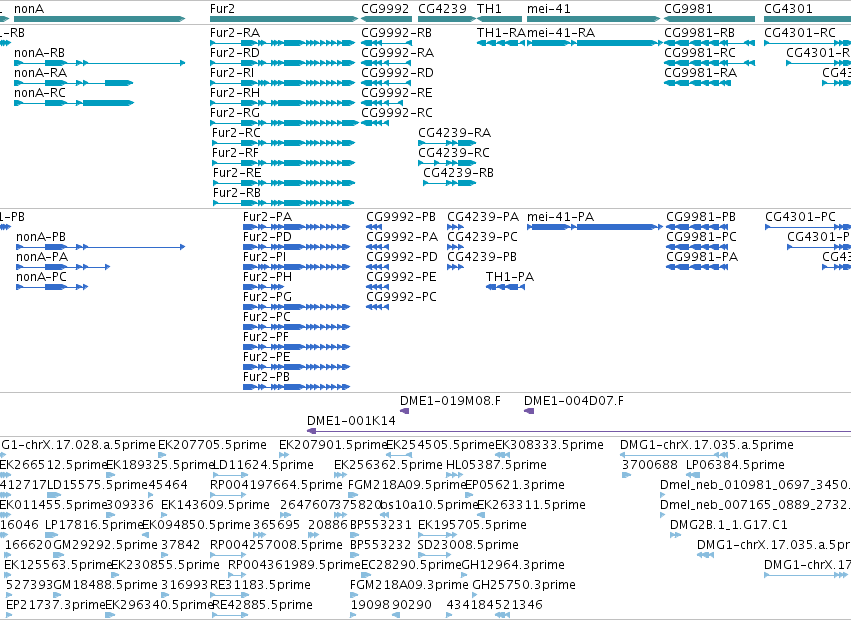This screenshot has height=620, width=851.
Task: Select the Fur2-RD transcript label
Action: click(235, 53)
